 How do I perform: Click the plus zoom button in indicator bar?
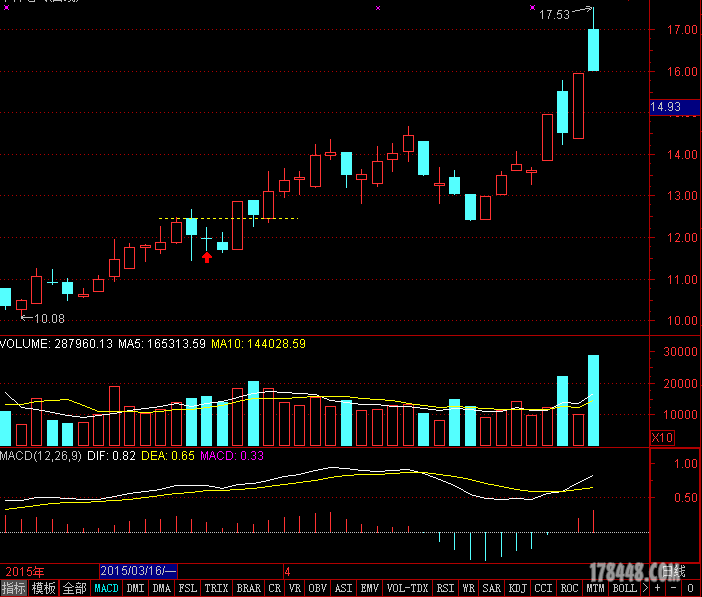pyautogui.click(x=658, y=588)
